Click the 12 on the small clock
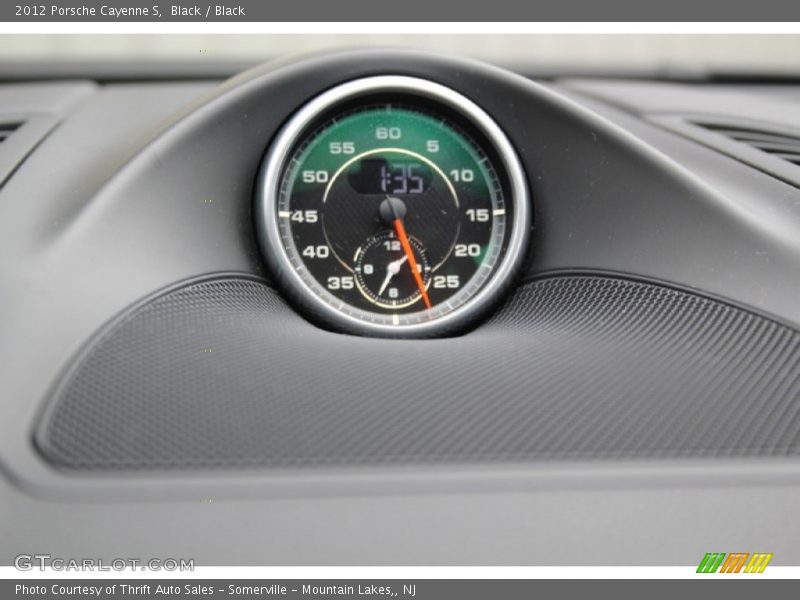 click(x=392, y=245)
